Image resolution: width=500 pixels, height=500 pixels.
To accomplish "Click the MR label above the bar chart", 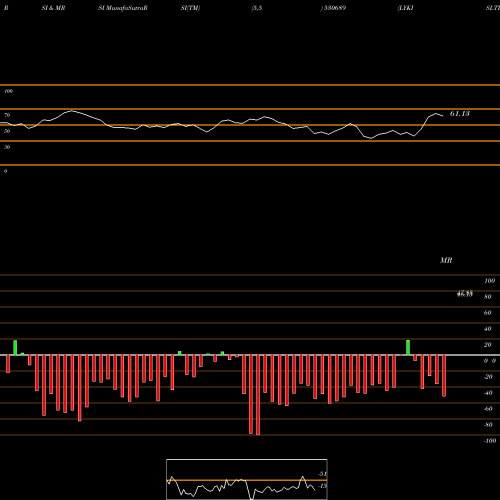I will [446, 260].
